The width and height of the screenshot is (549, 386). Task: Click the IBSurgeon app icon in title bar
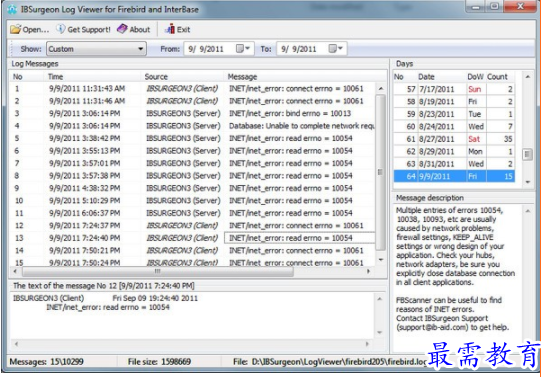coord(12,9)
